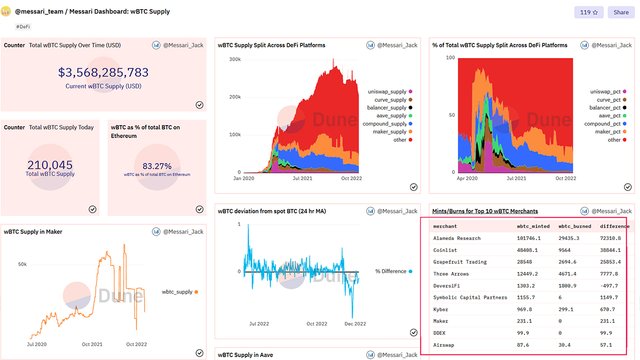Toggle curve_pct series in legend
Viewport: 640px width, 360px height.
611,100
